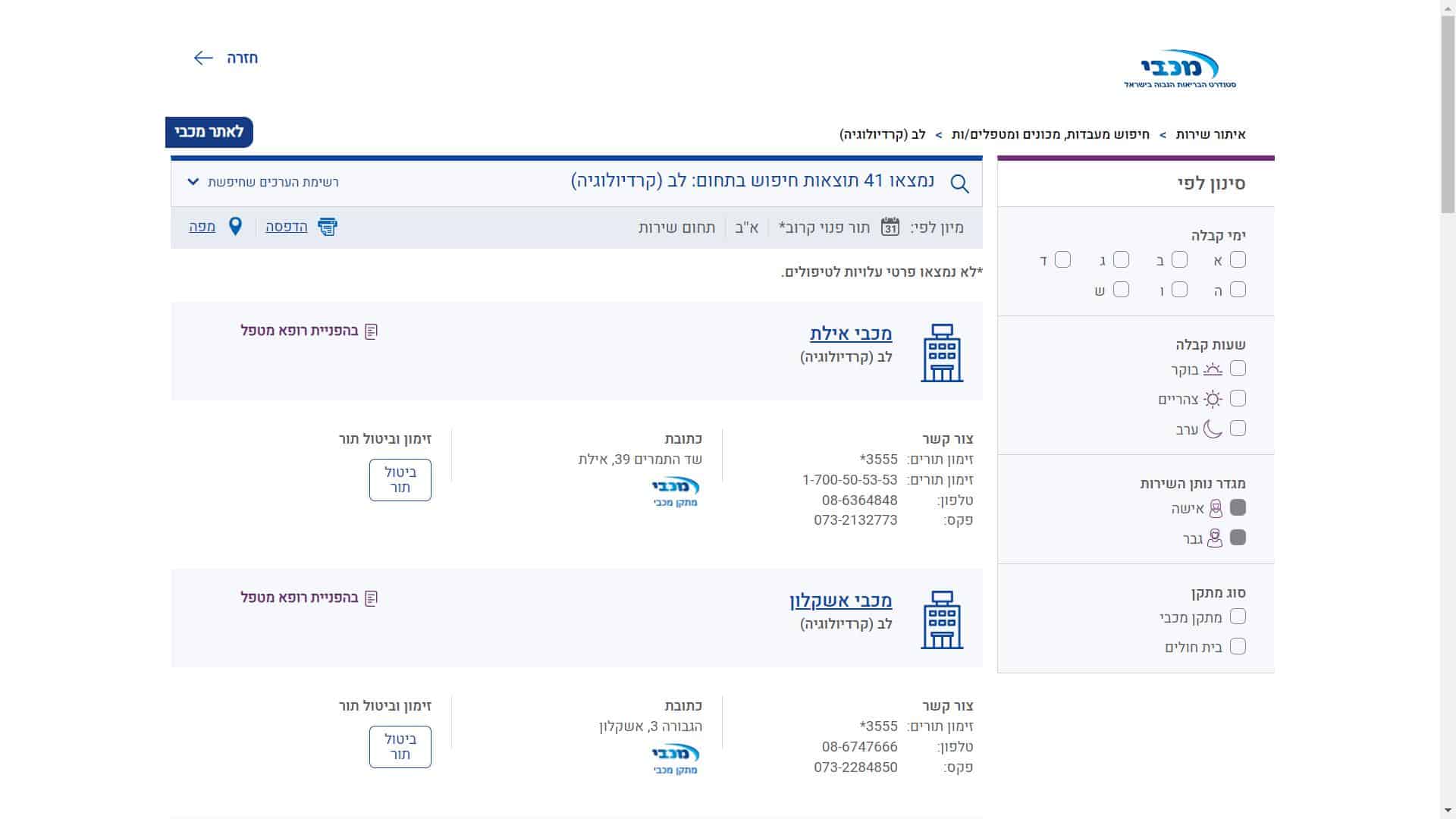Click the man provider icon

[x=1215, y=538]
